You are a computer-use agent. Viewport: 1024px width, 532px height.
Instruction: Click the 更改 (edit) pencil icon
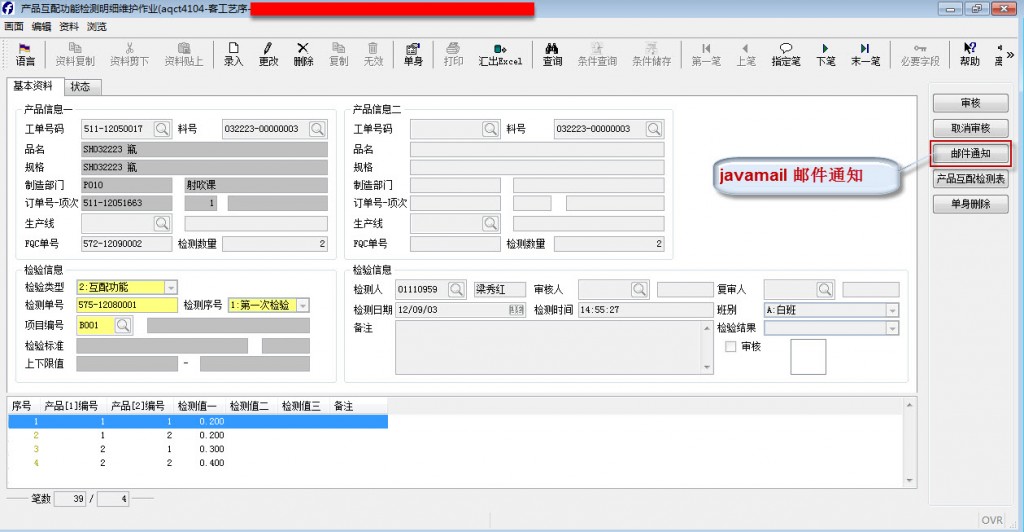pyautogui.click(x=268, y=53)
